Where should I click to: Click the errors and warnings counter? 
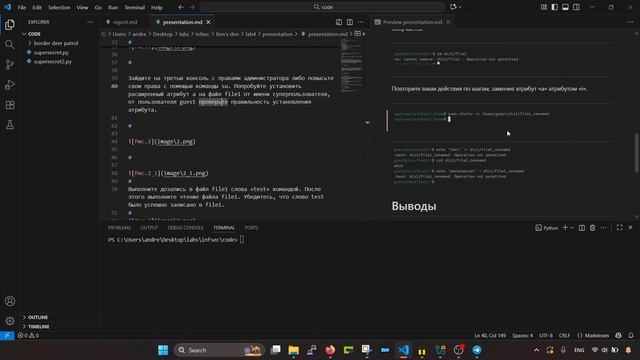28,336
